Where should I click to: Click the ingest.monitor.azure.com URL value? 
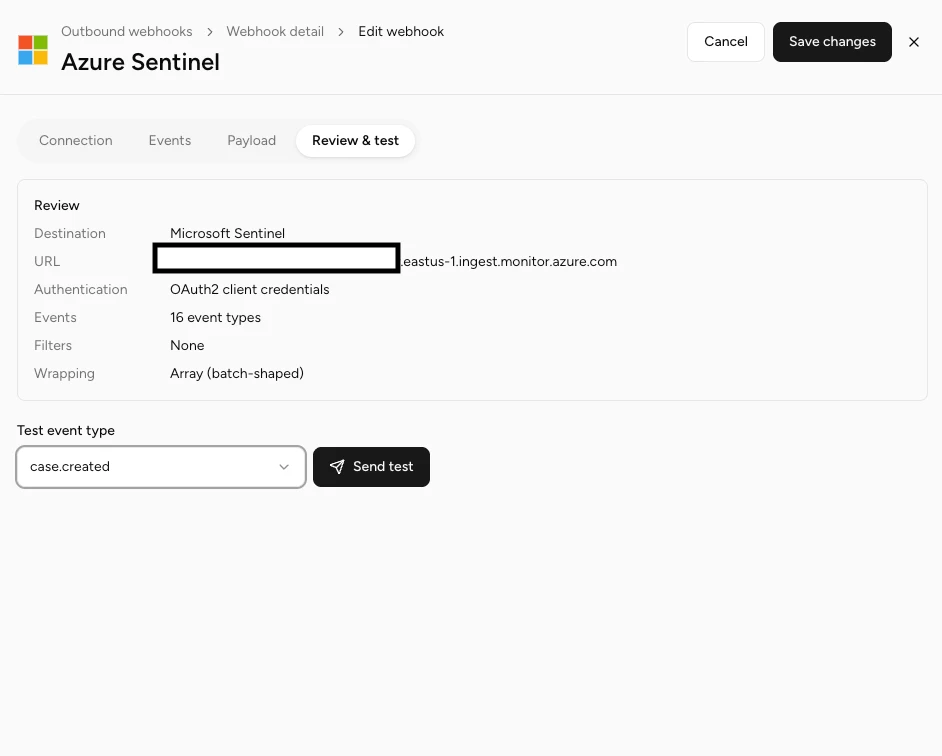tap(509, 261)
